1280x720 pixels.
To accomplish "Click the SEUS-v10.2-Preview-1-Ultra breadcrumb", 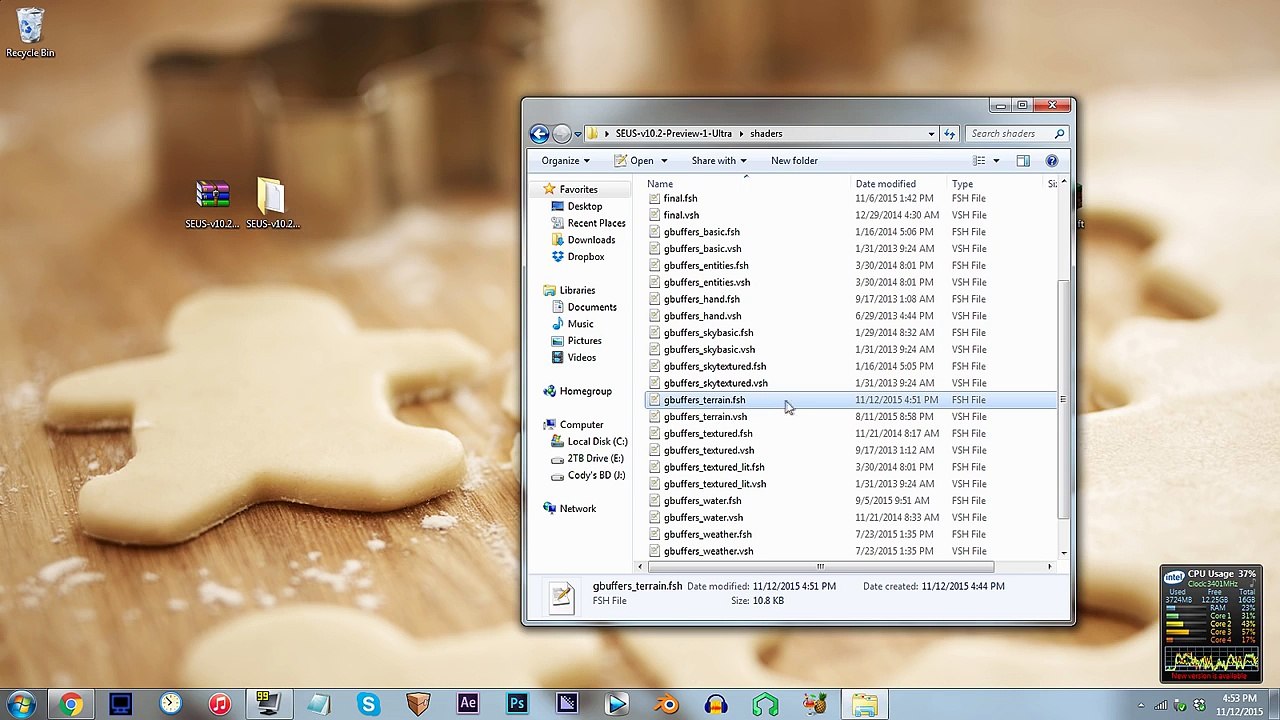I will (x=673, y=134).
